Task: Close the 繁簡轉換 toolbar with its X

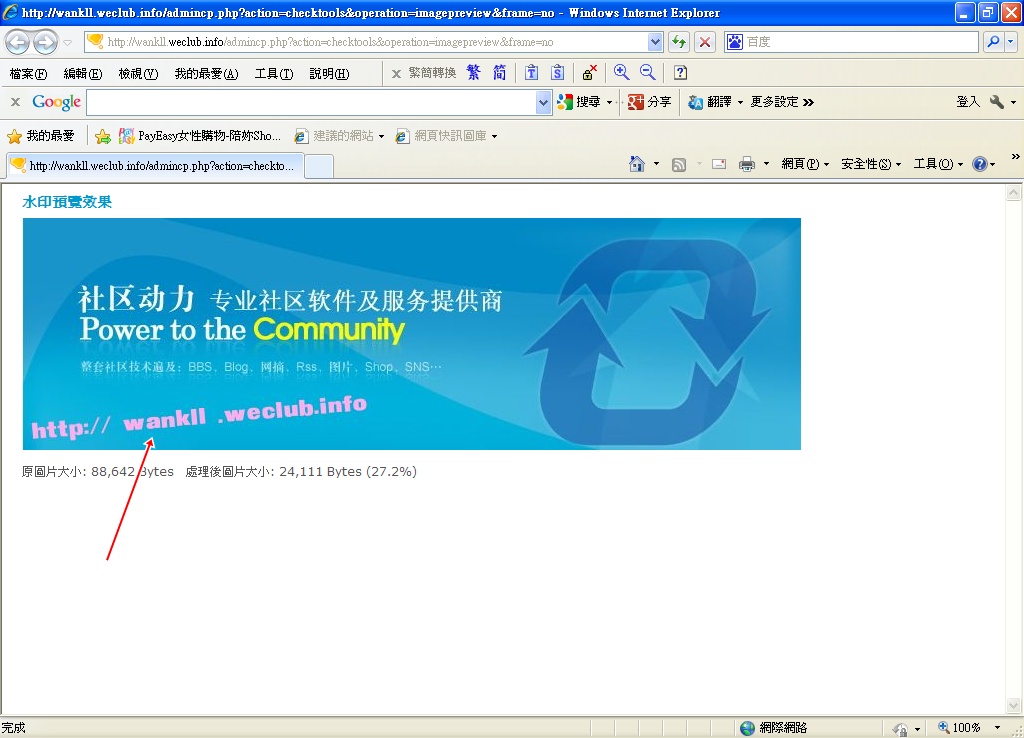Action: [x=396, y=74]
